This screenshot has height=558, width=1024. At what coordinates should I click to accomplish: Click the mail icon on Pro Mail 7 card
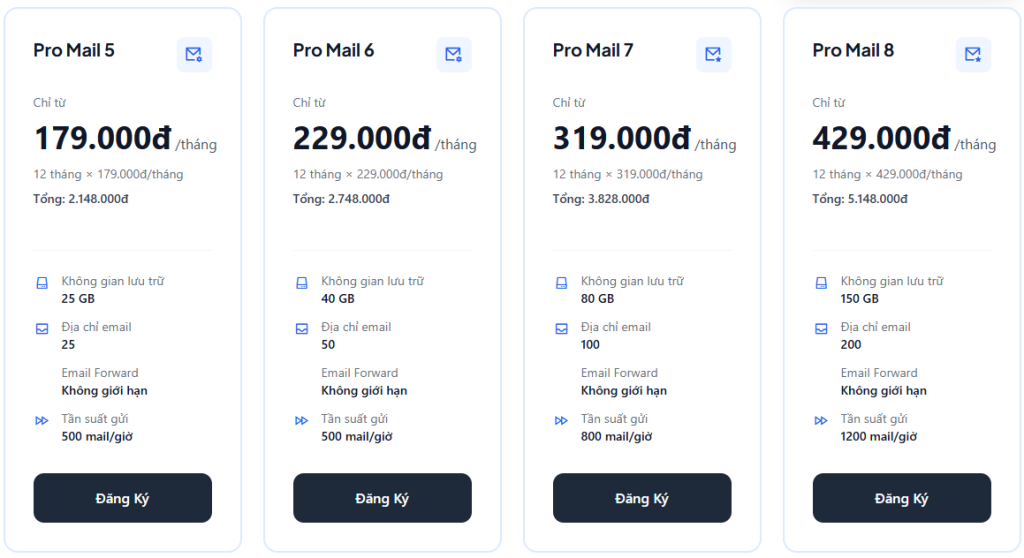pos(713,54)
